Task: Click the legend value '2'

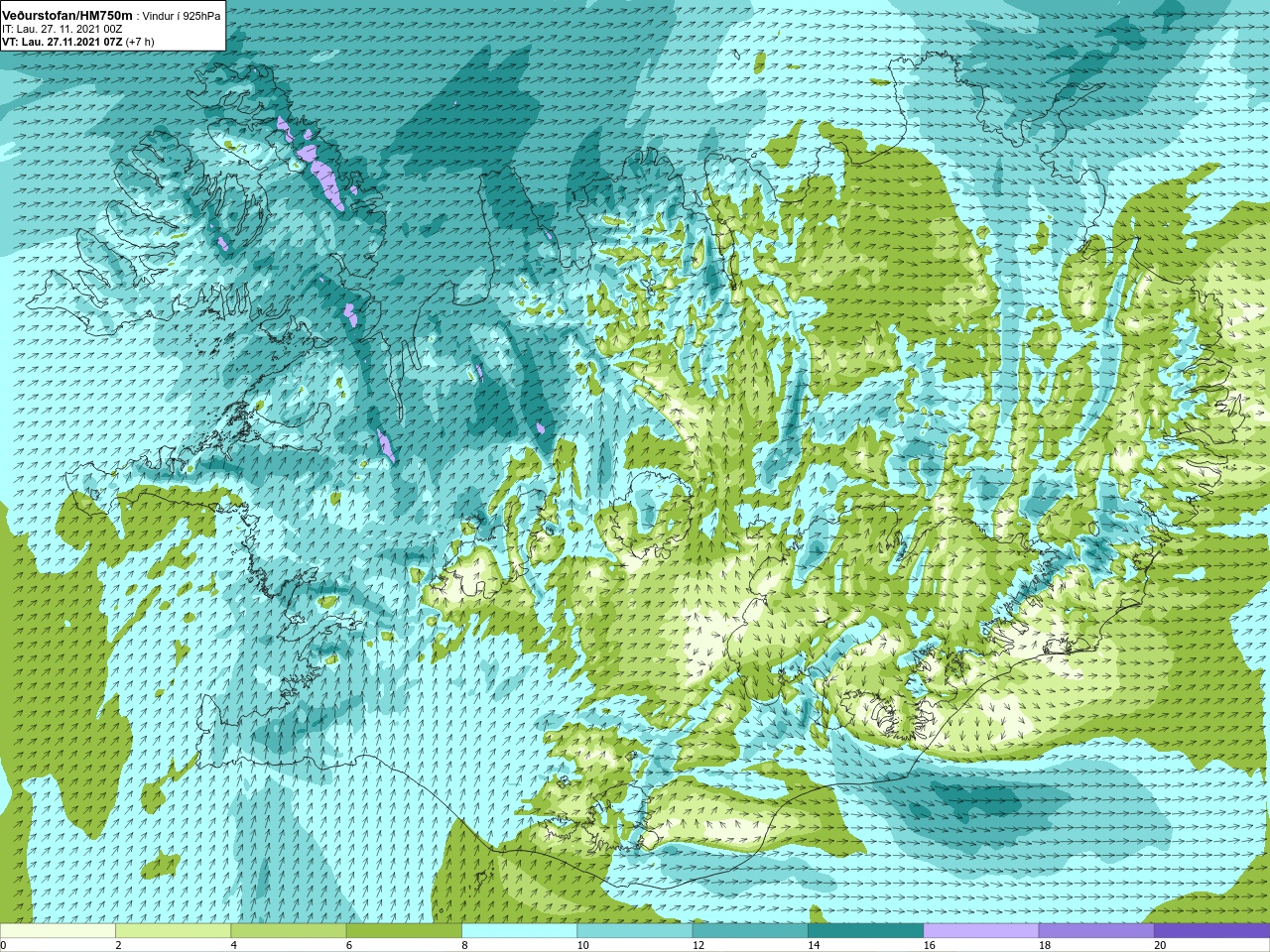Action: [x=118, y=945]
